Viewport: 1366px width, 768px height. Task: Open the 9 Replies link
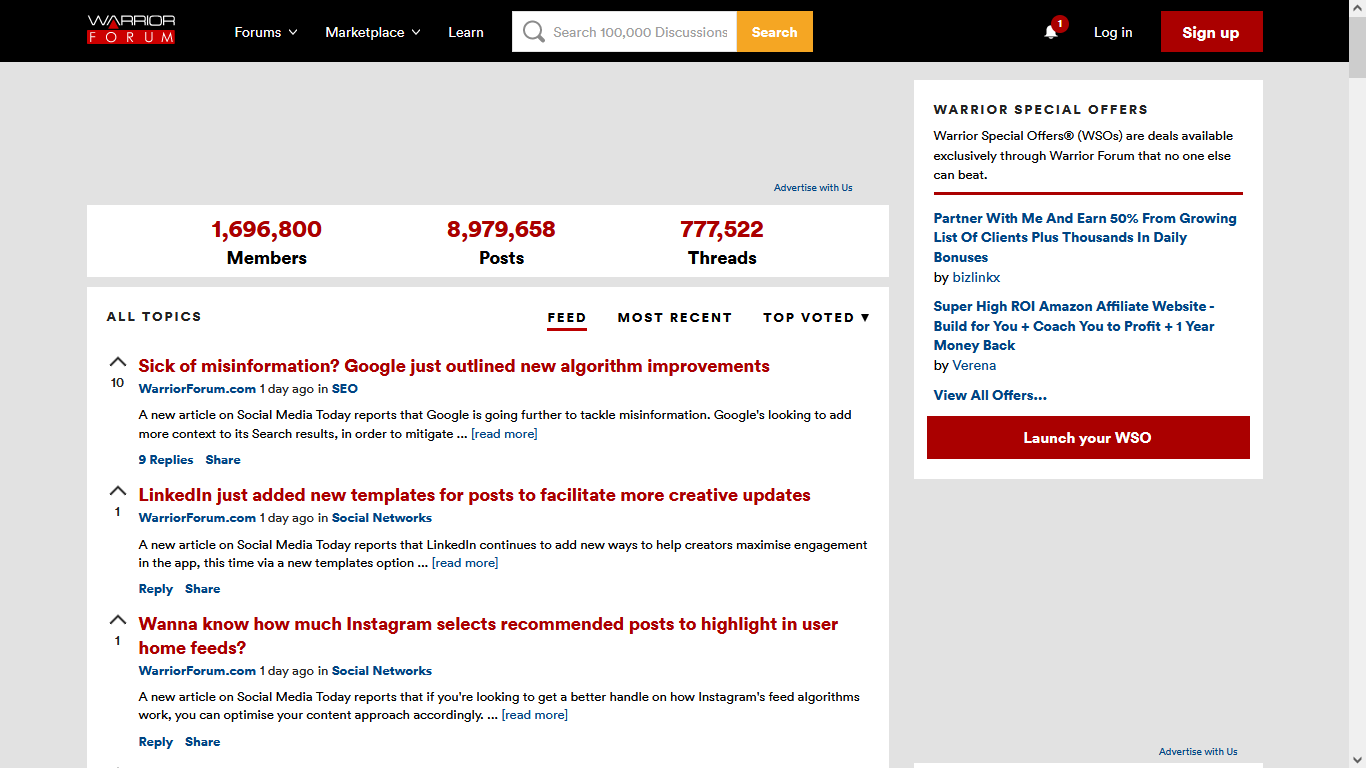coord(166,460)
